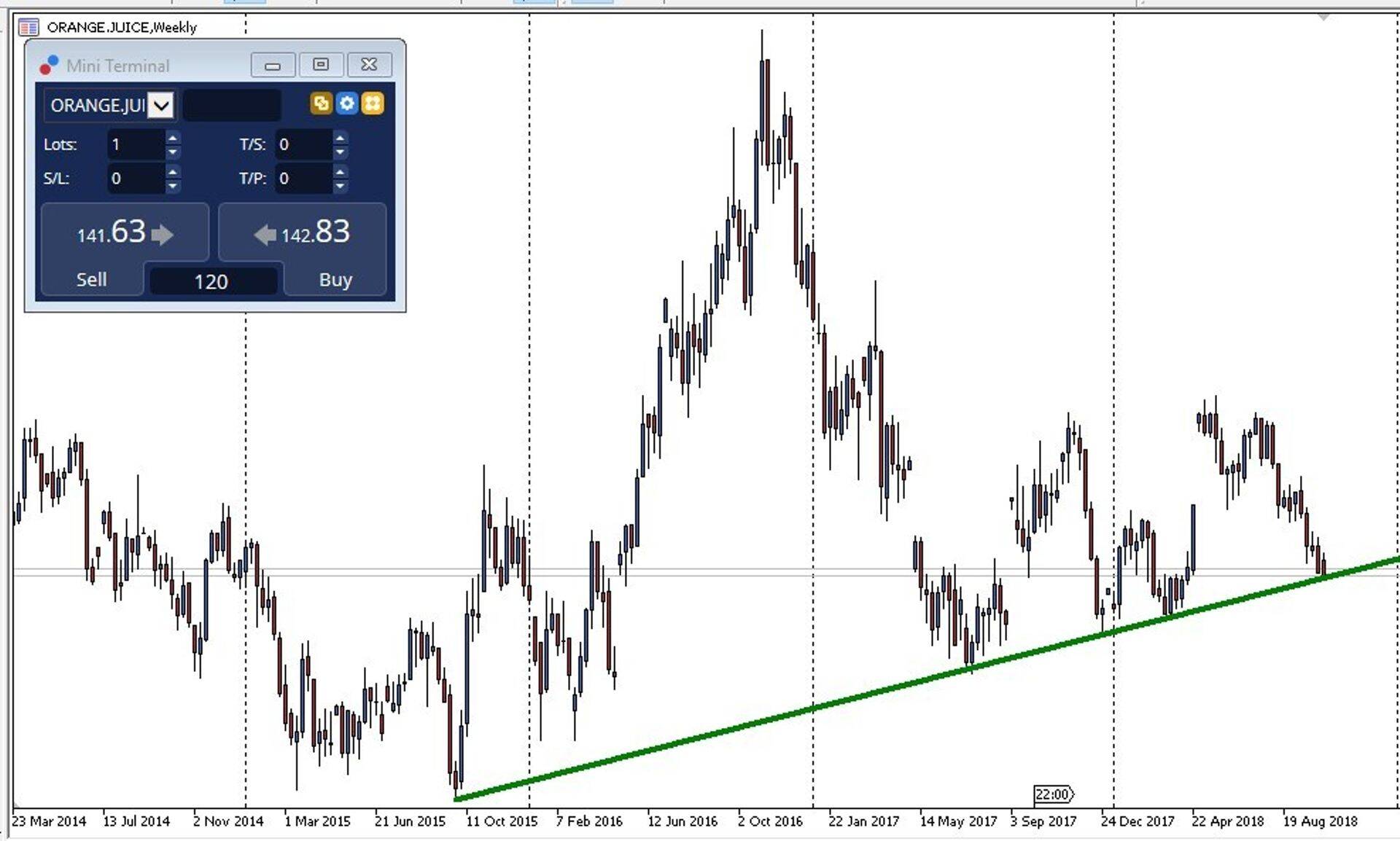The width and height of the screenshot is (1400, 841).
Task: Click the Mini Terminal red-blue logo icon
Action: [49, 66]
